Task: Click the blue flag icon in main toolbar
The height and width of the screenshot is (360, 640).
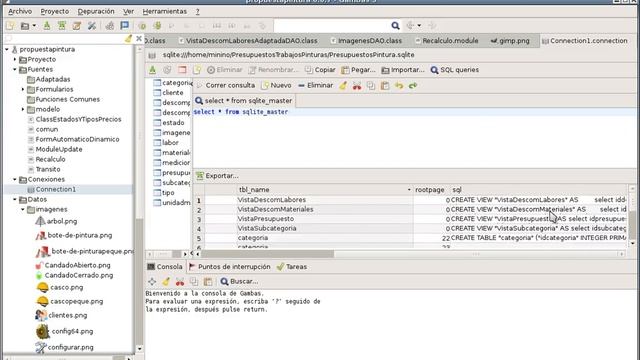Action: [x=124, y=26]
